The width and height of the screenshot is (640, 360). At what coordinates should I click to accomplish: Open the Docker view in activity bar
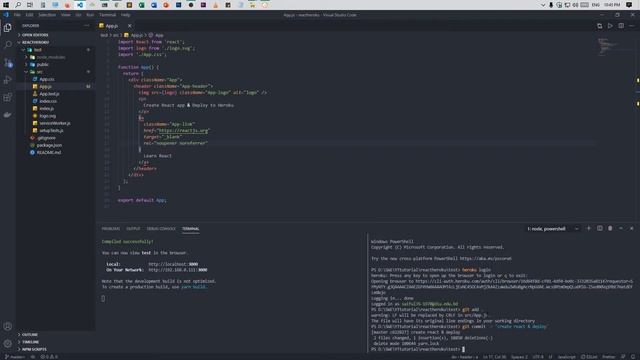(x=8, y=115)
